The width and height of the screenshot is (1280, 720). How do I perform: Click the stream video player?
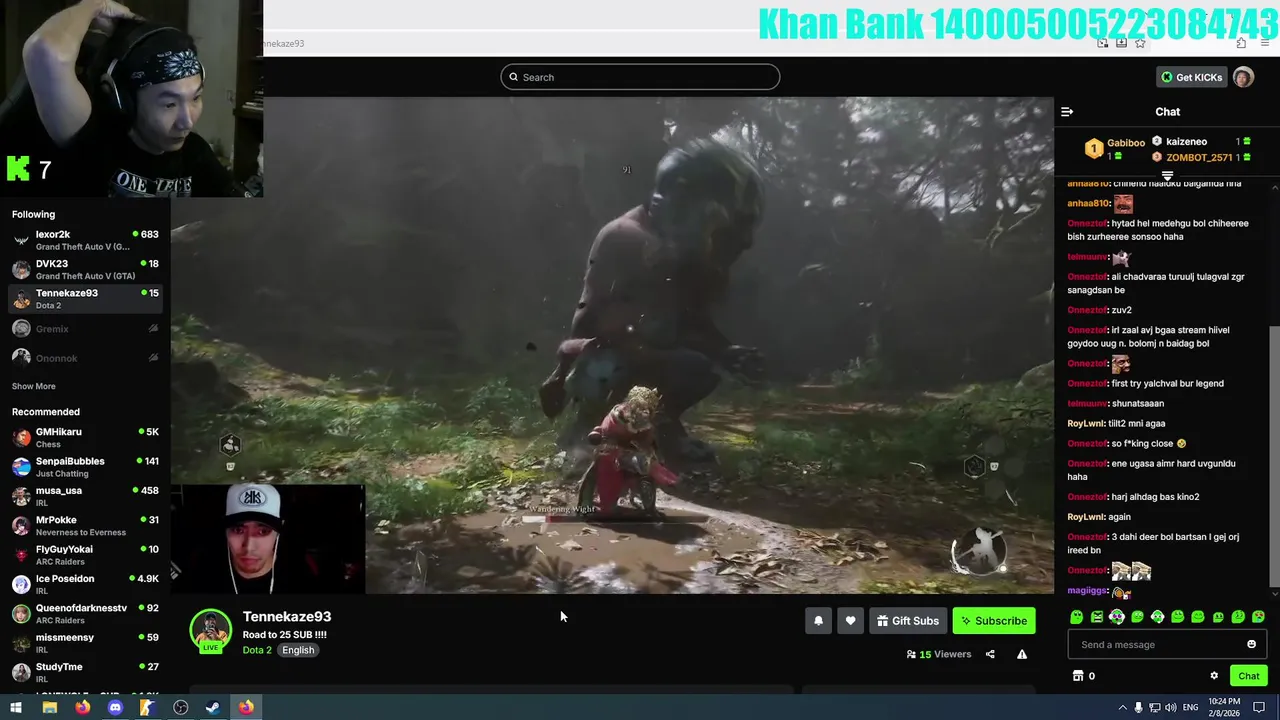coord(612,345)
